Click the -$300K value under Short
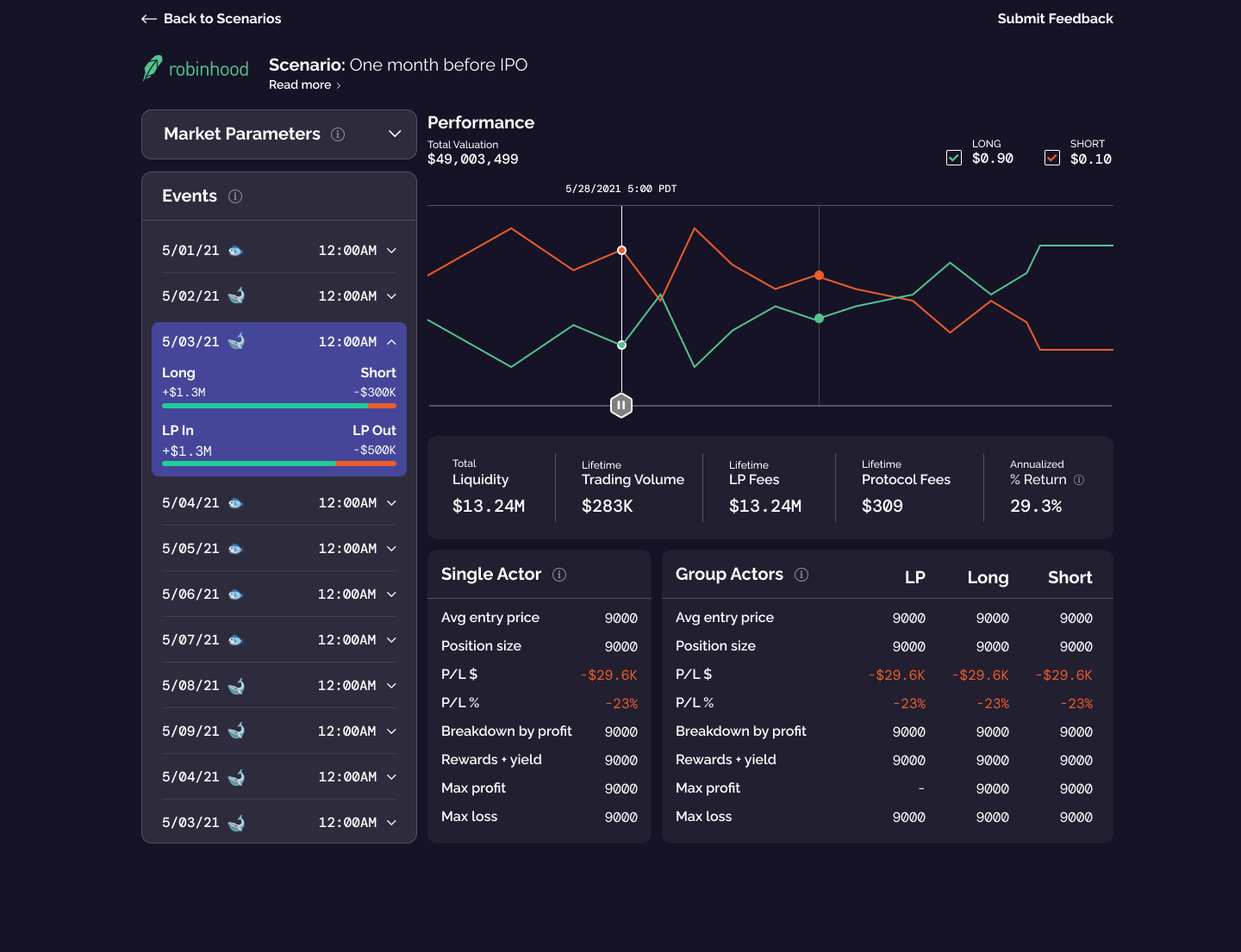This screenshot has height=952, width=1241. tap(375, 393)
